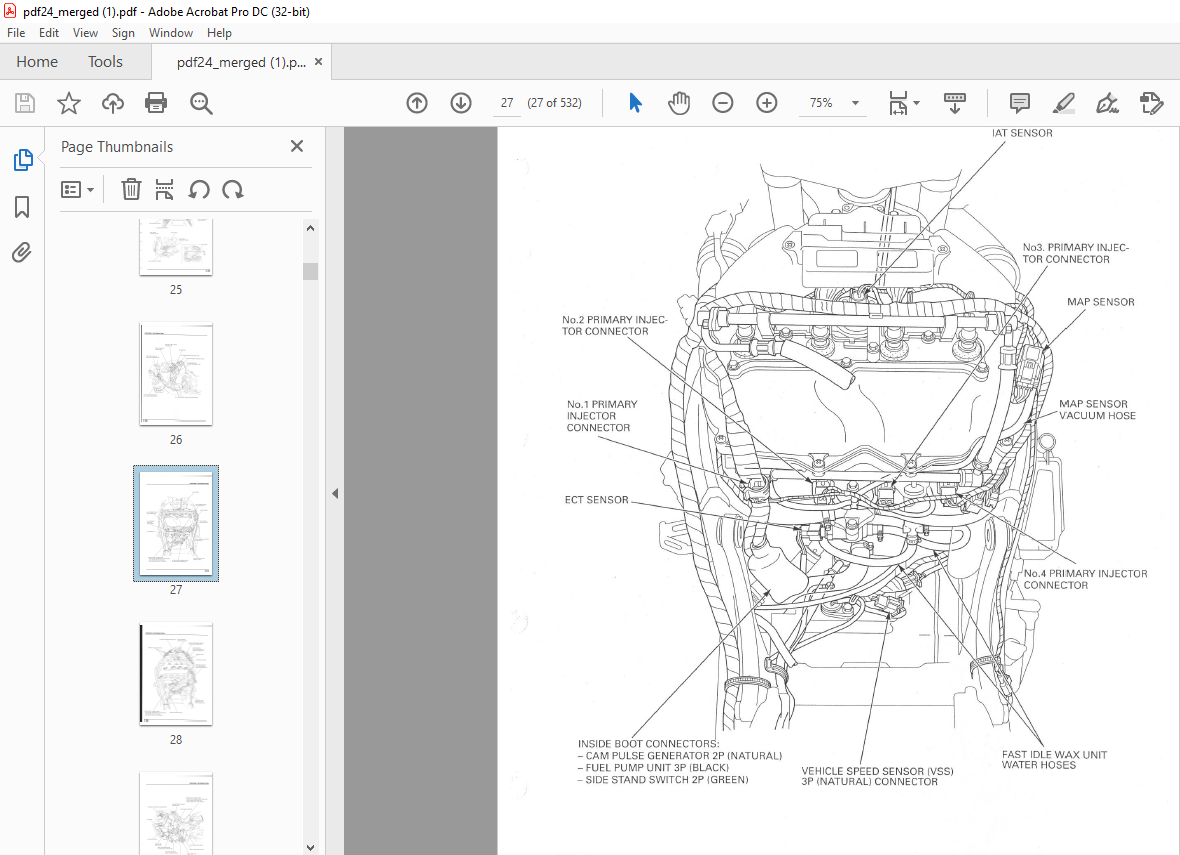Click thumbnail scrollbar up arrow

[x=310, y=228]
